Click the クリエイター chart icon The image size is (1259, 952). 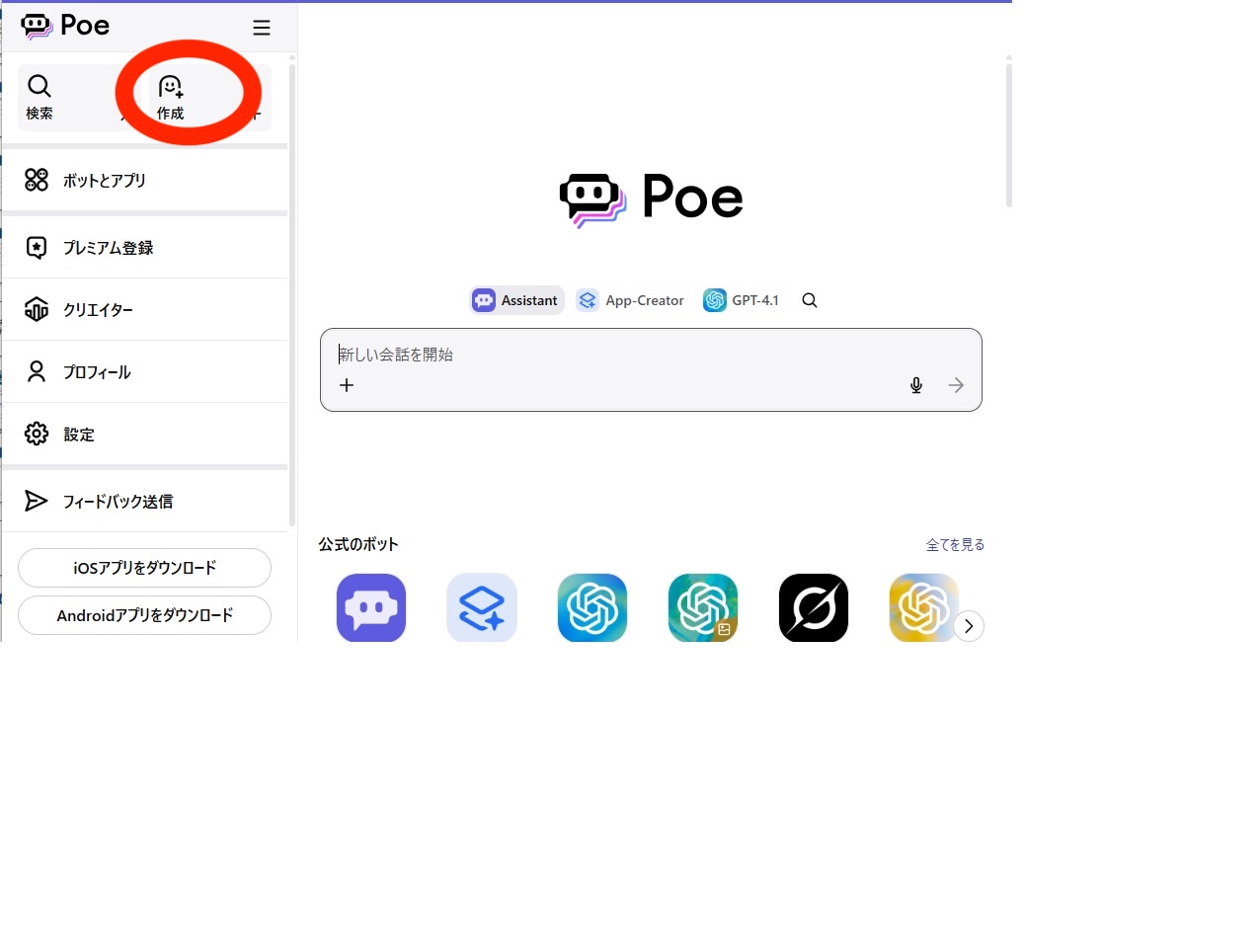click(x=37, y=309)
